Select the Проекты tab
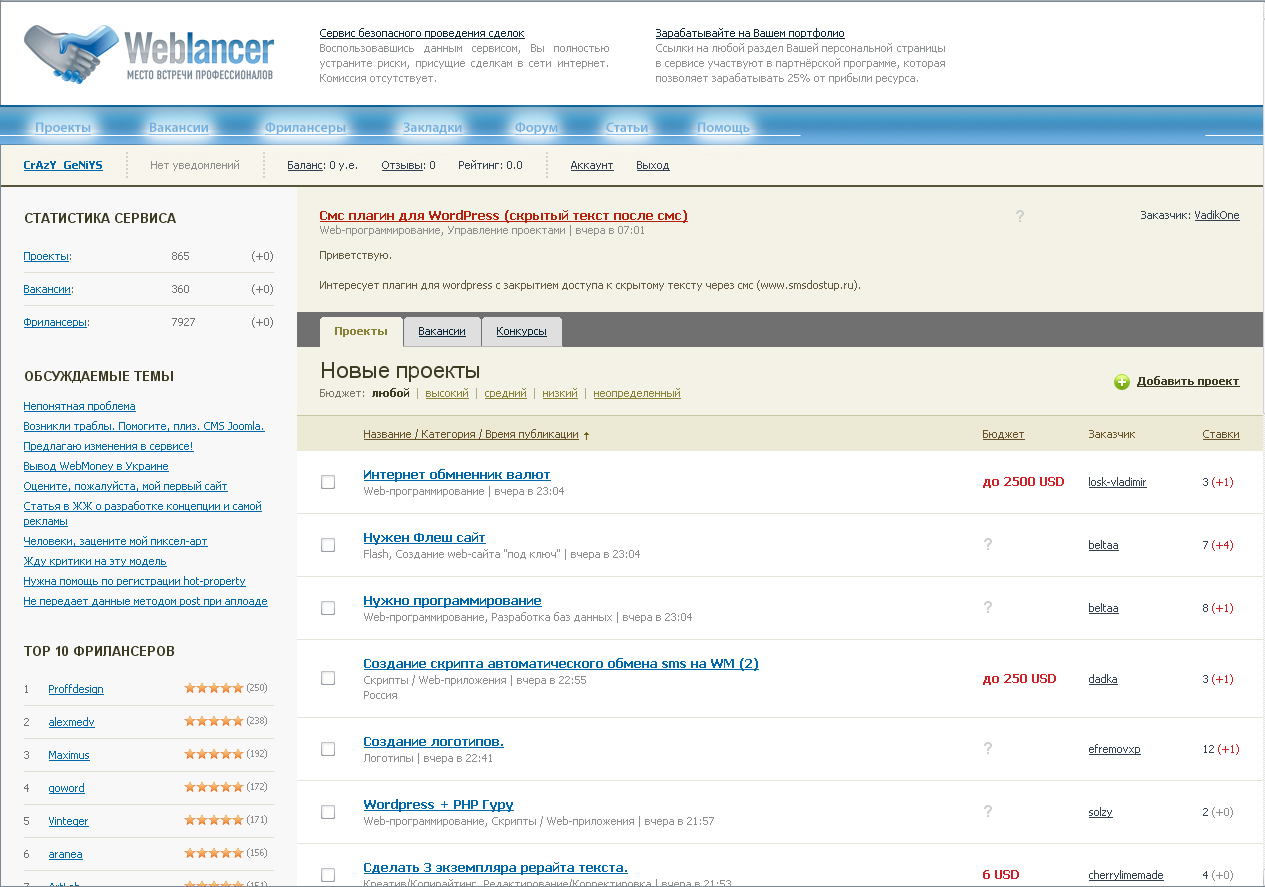This screenshot has height=887, width=1265. pyautogui.click(x=361, y=331)
